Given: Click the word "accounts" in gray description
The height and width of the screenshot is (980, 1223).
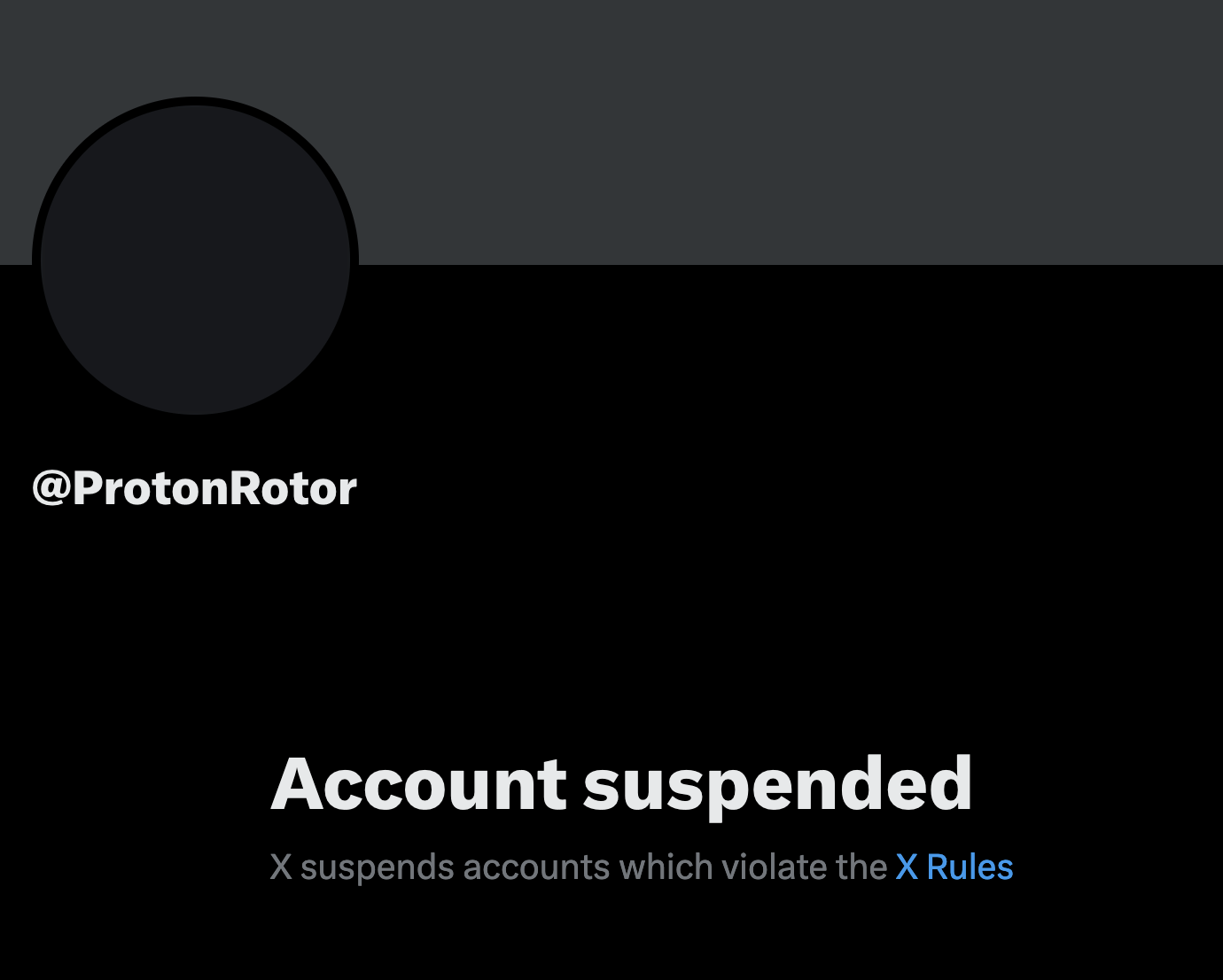Looking at the screenshot, I should (x=536, y=867).
